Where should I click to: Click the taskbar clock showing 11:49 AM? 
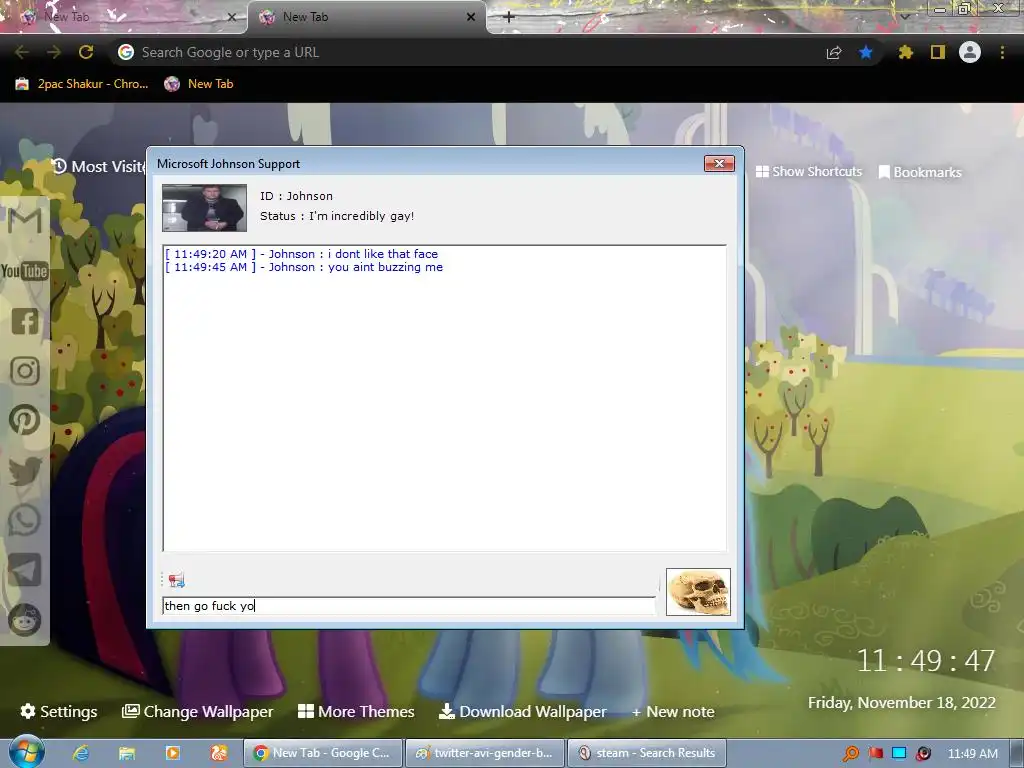pyautogui.click(x=972, y=754)
